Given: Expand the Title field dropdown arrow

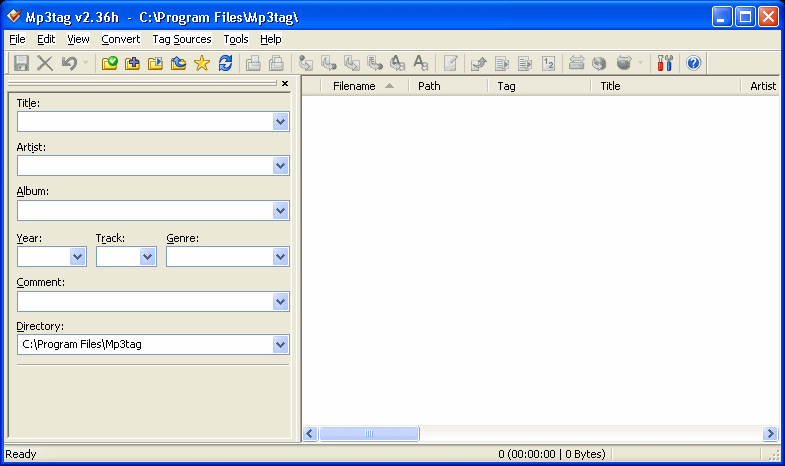Looking at the screenshot, I should (x=280, y=122).
